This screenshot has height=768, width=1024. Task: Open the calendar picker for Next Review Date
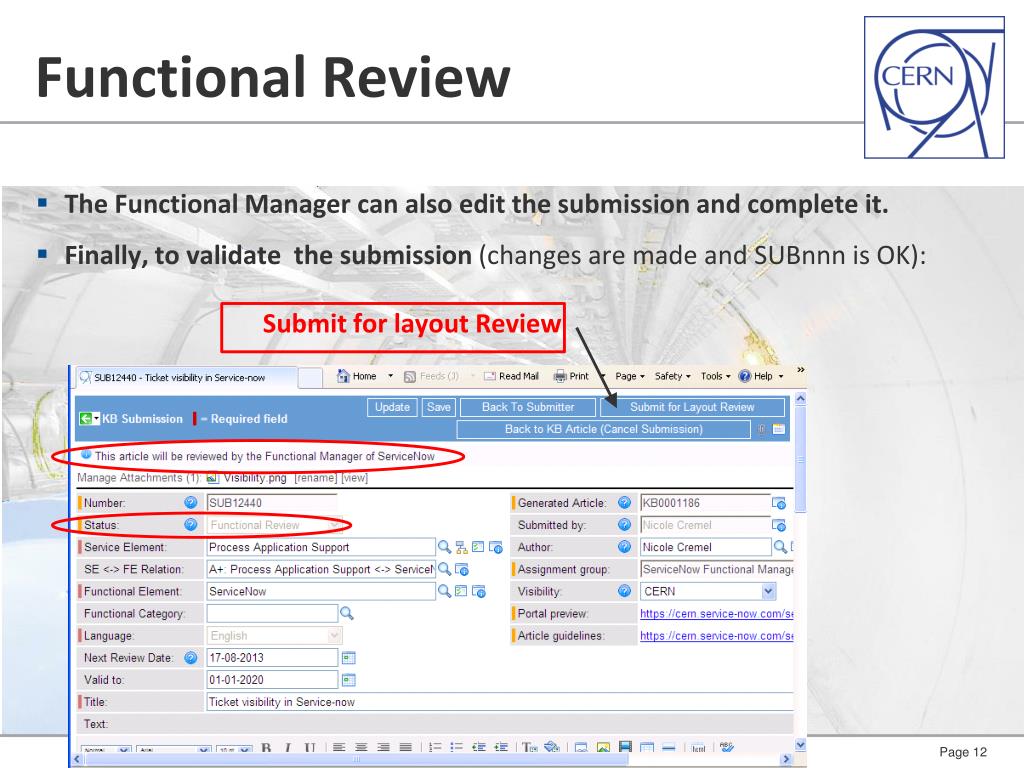349,658
